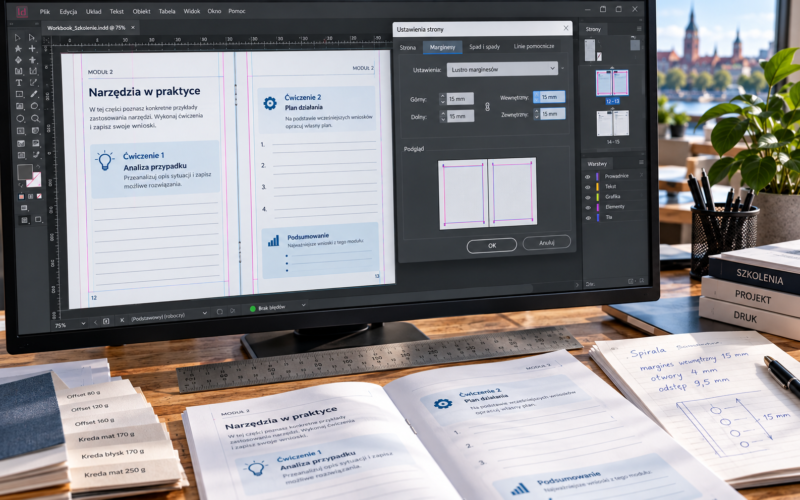Click the apply none button with red slash

[x=39, y=196]
